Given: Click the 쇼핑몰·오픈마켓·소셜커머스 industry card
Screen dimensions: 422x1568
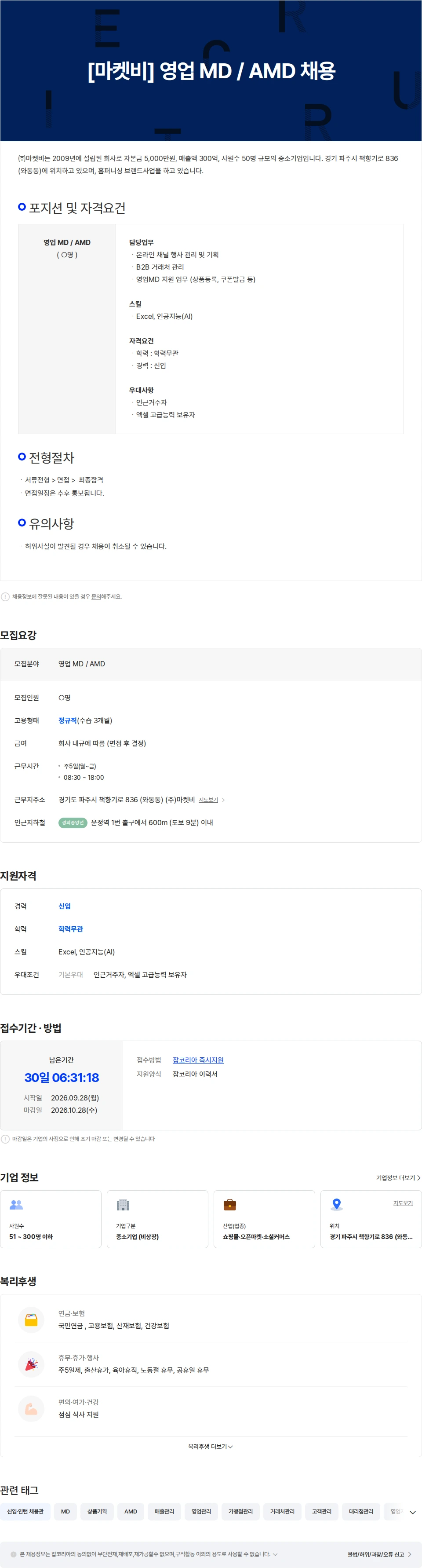Looking at the screenshot, I should click(265, 1219).
